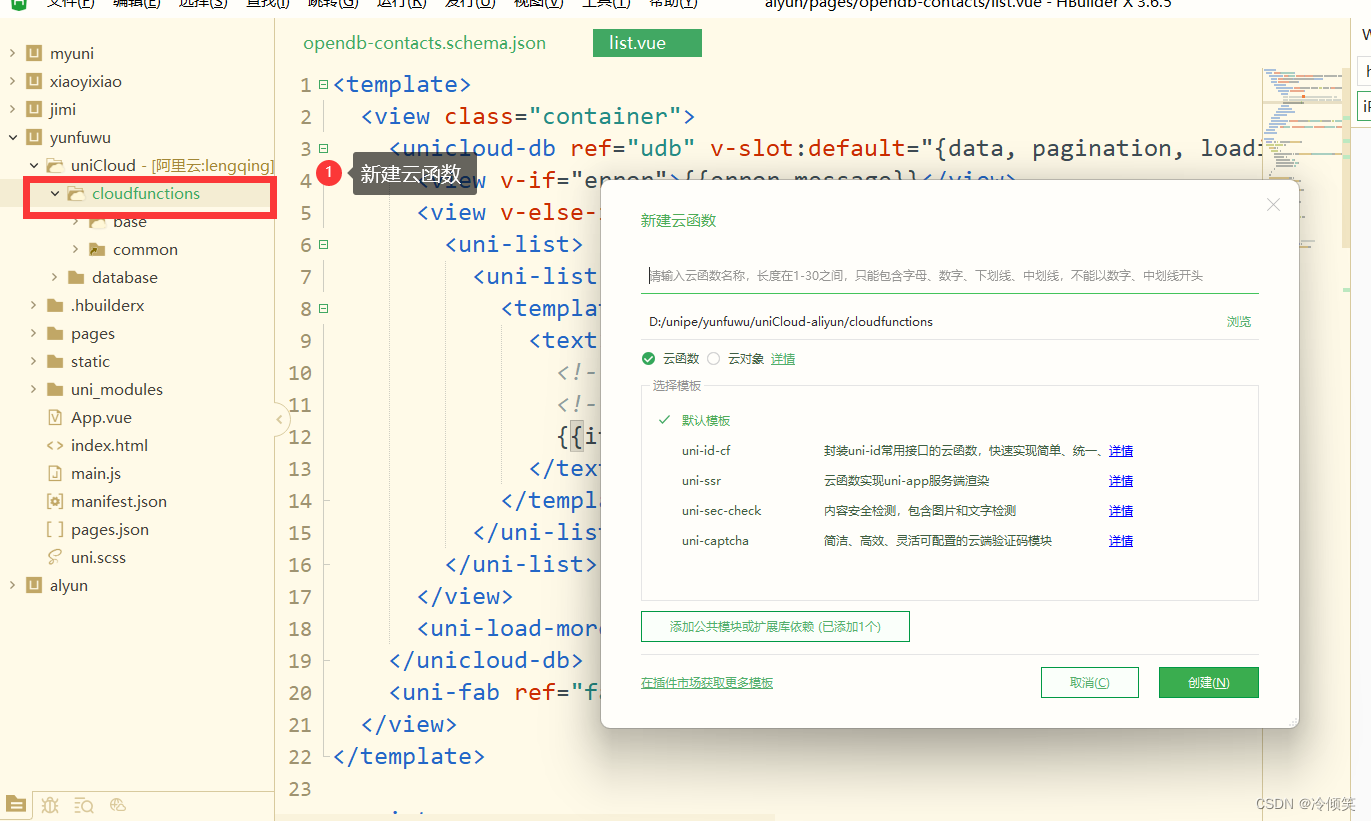This screenshot has height=821, width=1371.
Task: Open the project manager panel icon
Action: click(17, 804)
